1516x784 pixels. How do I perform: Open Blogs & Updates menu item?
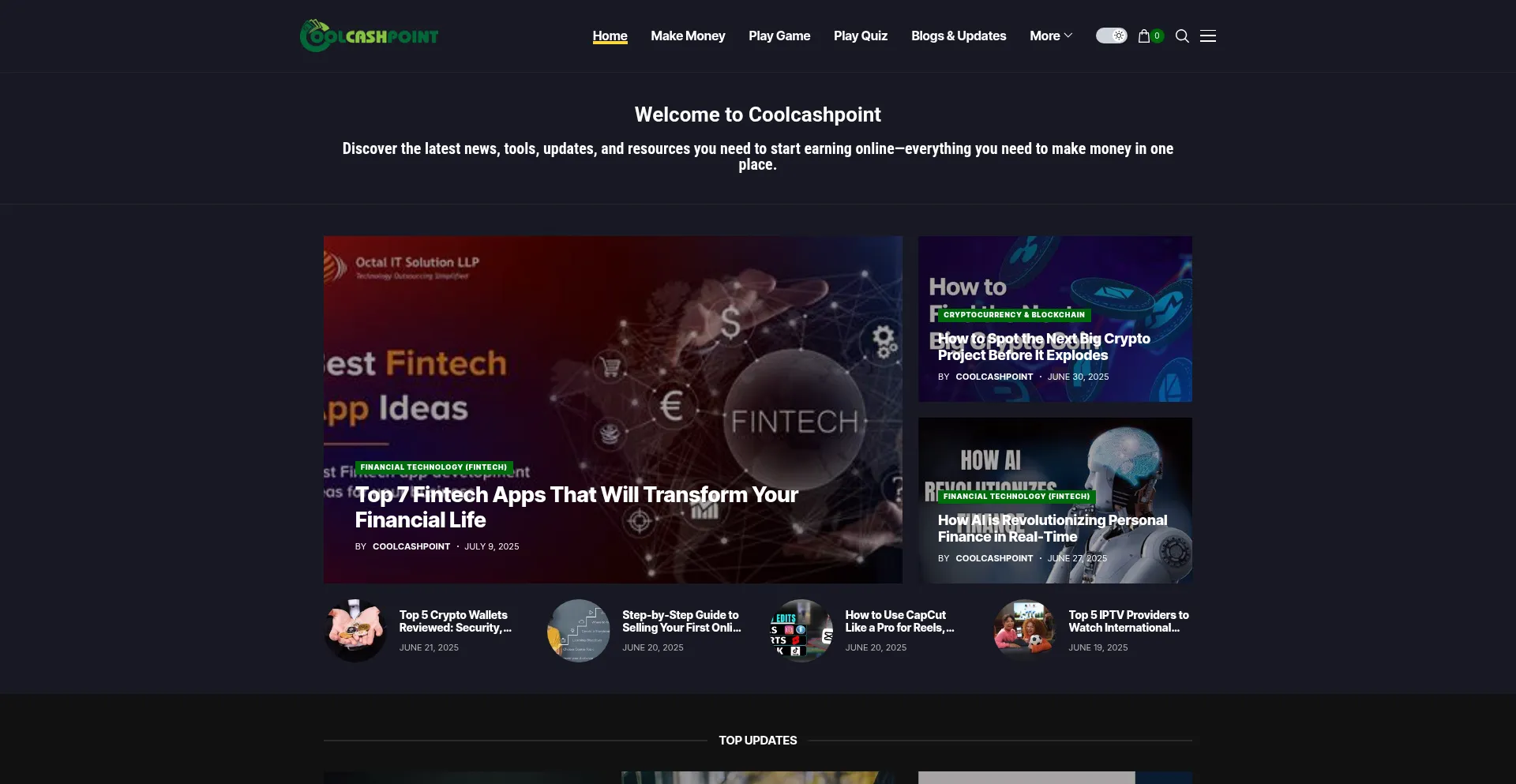[959, 36]
